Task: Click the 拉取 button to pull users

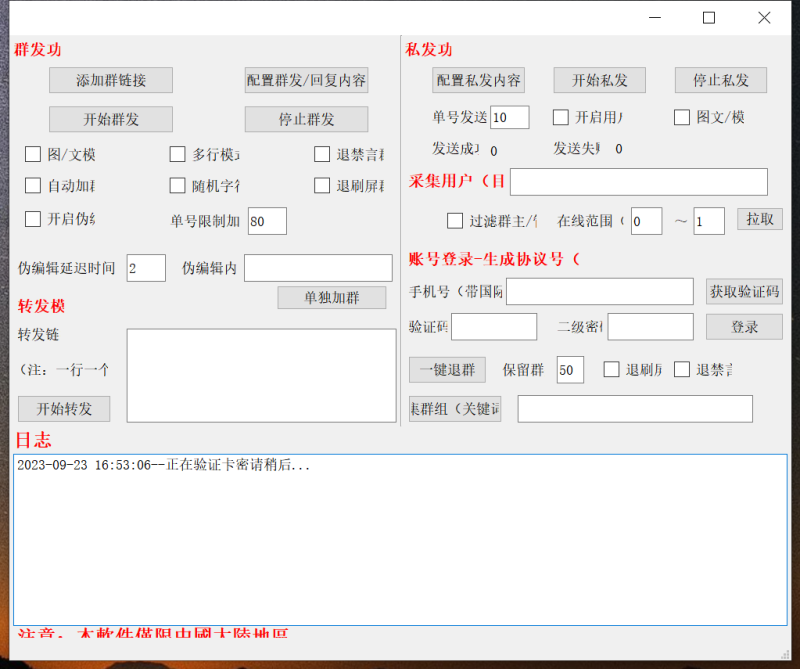Action: click(760, 218)
